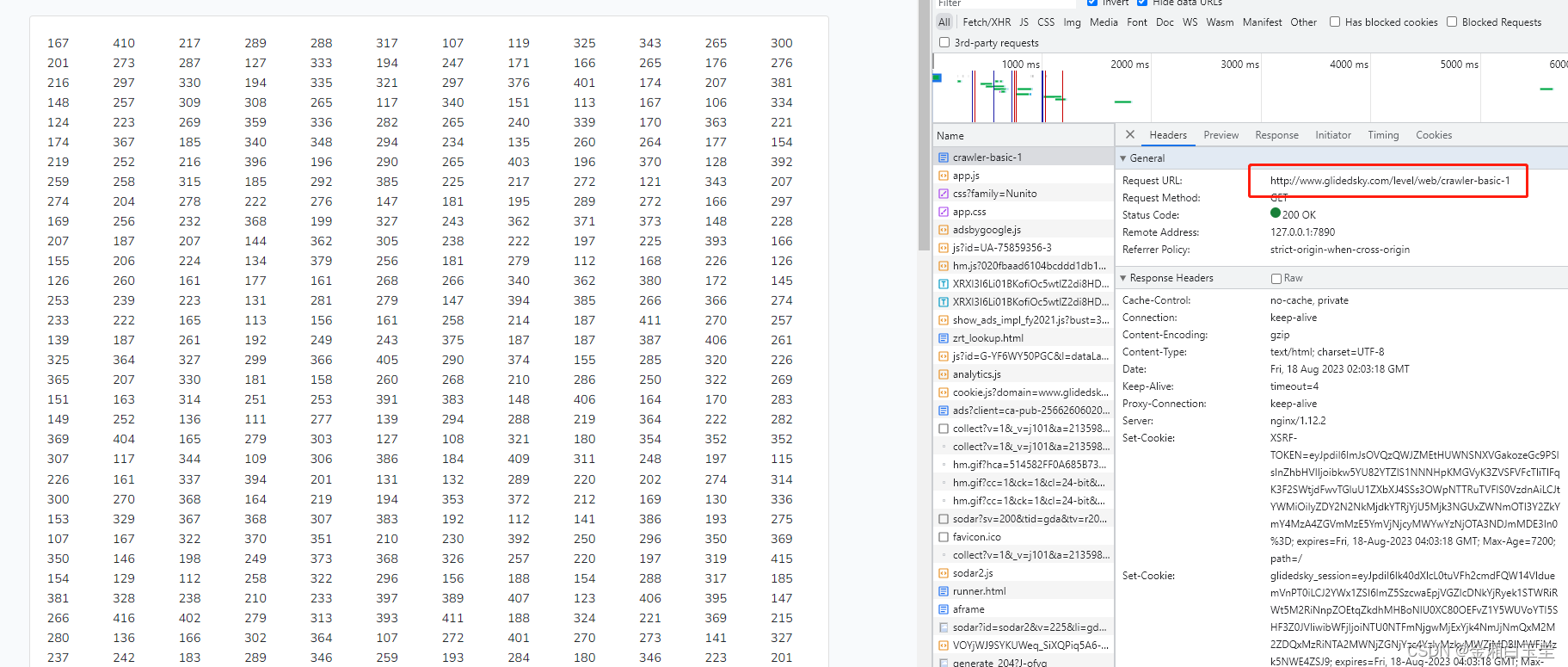Open the Initiator tab

(x=1332, y=135)
